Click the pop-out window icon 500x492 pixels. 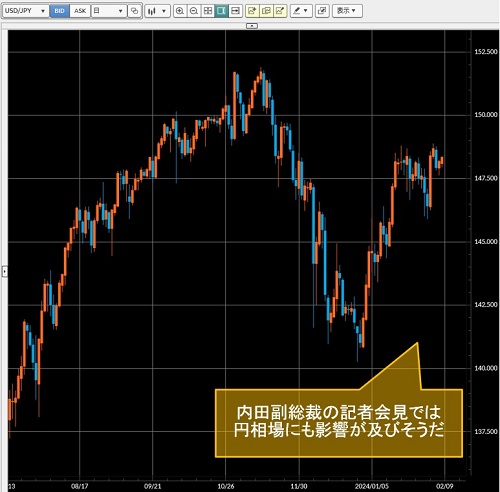[322, 11]
